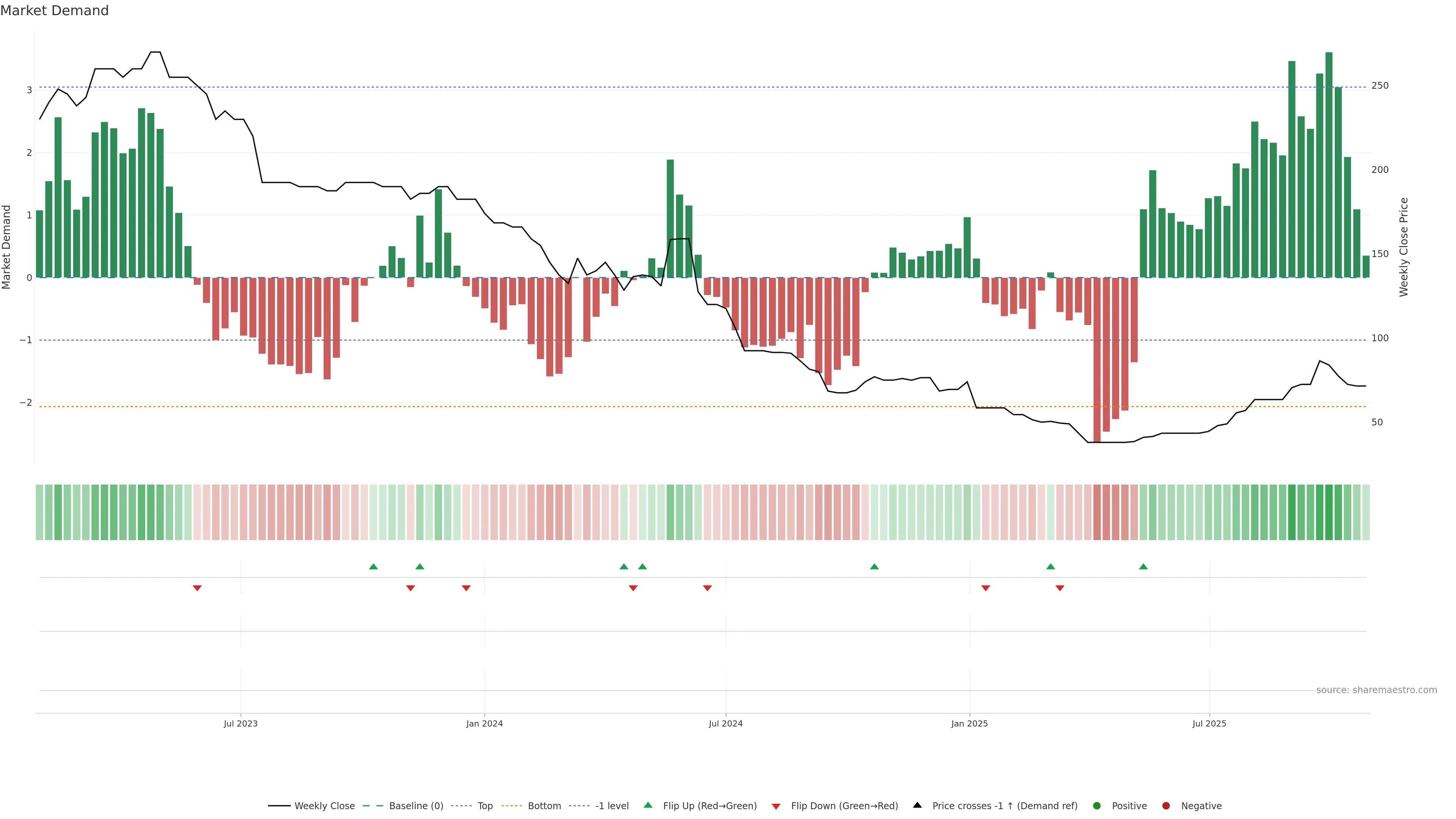This screenshot has height=819, width=1456.
Task: Click the green Flip Up triangle in the legend
Action: click(648, 805)
